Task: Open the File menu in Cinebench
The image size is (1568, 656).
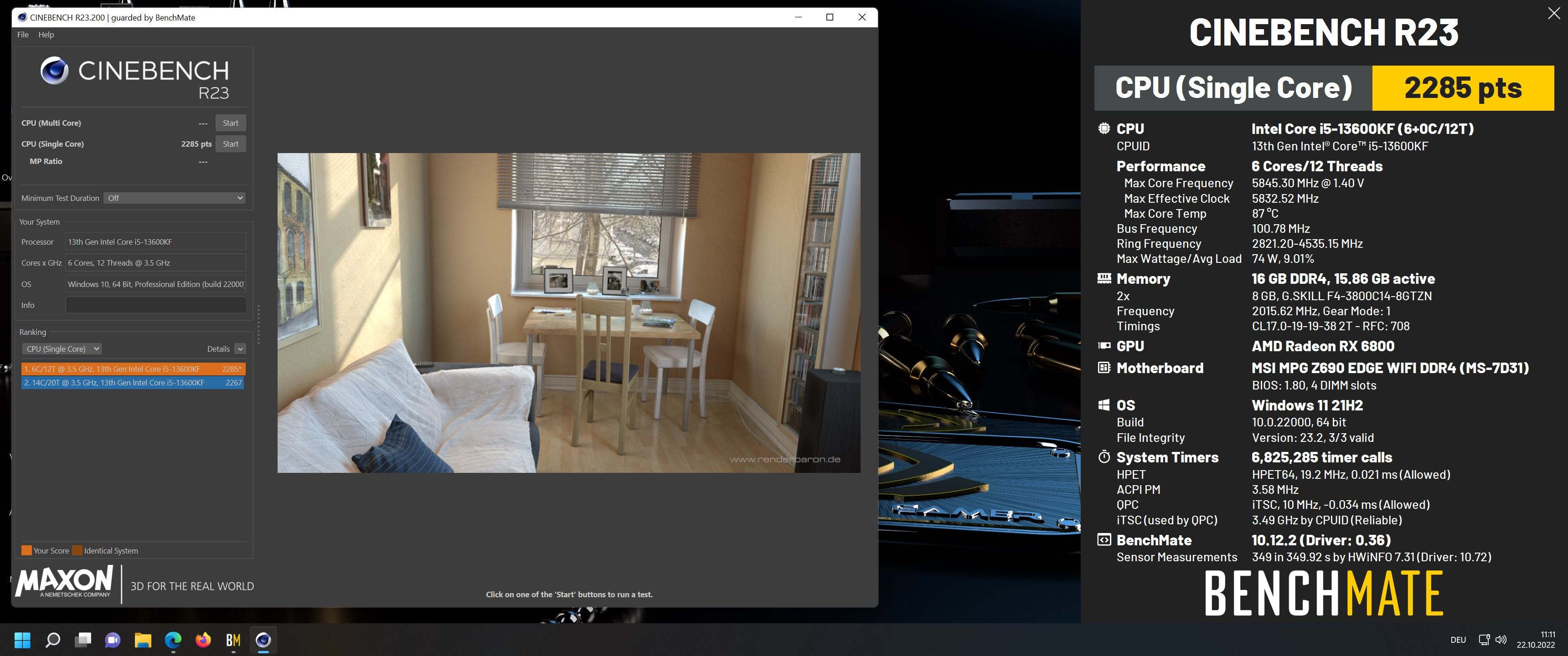Action: 22,35
